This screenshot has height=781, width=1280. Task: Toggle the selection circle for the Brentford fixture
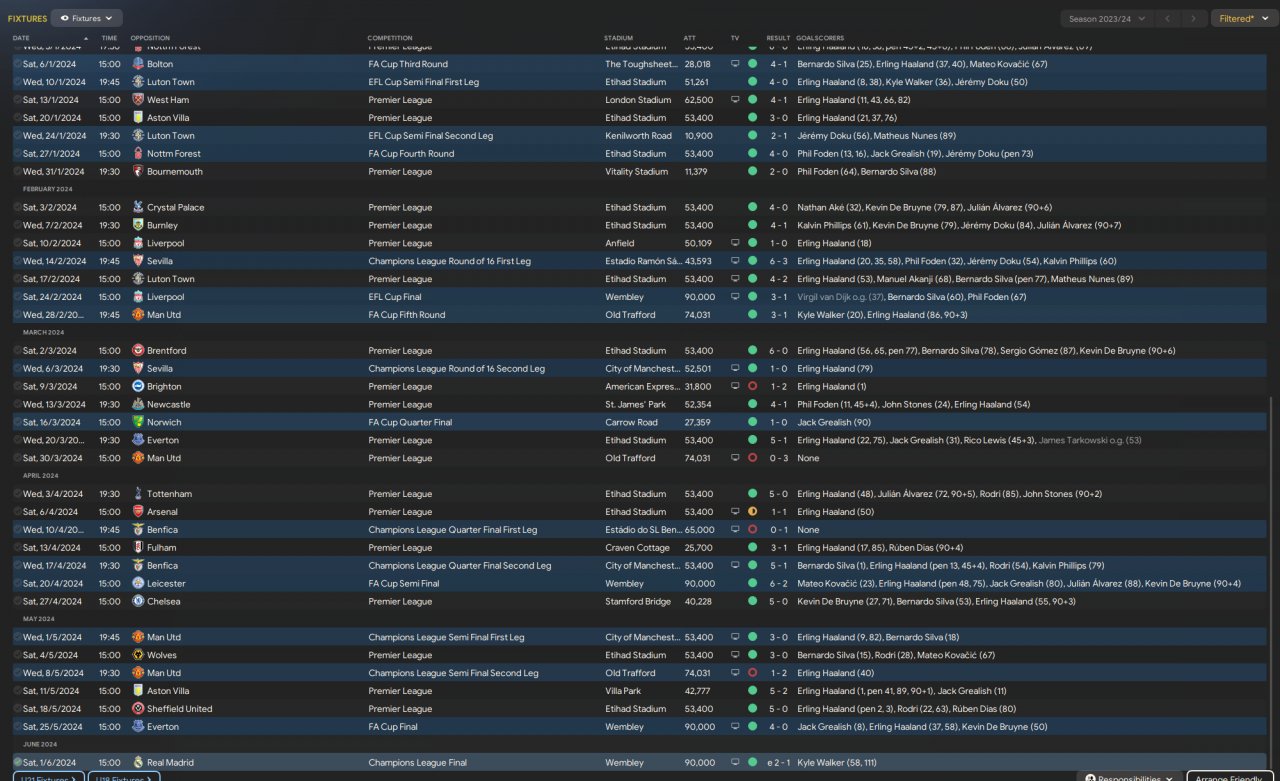tap(17, 351)
